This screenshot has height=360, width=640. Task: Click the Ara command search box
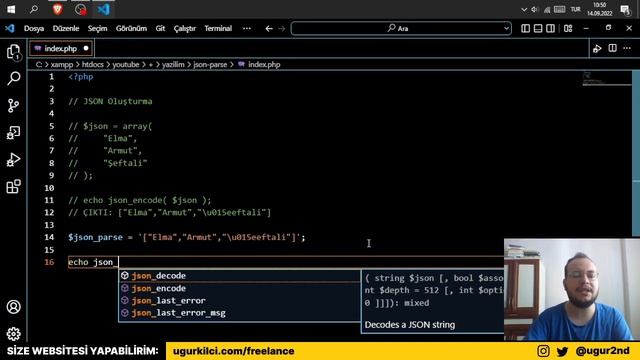point(401,29)
